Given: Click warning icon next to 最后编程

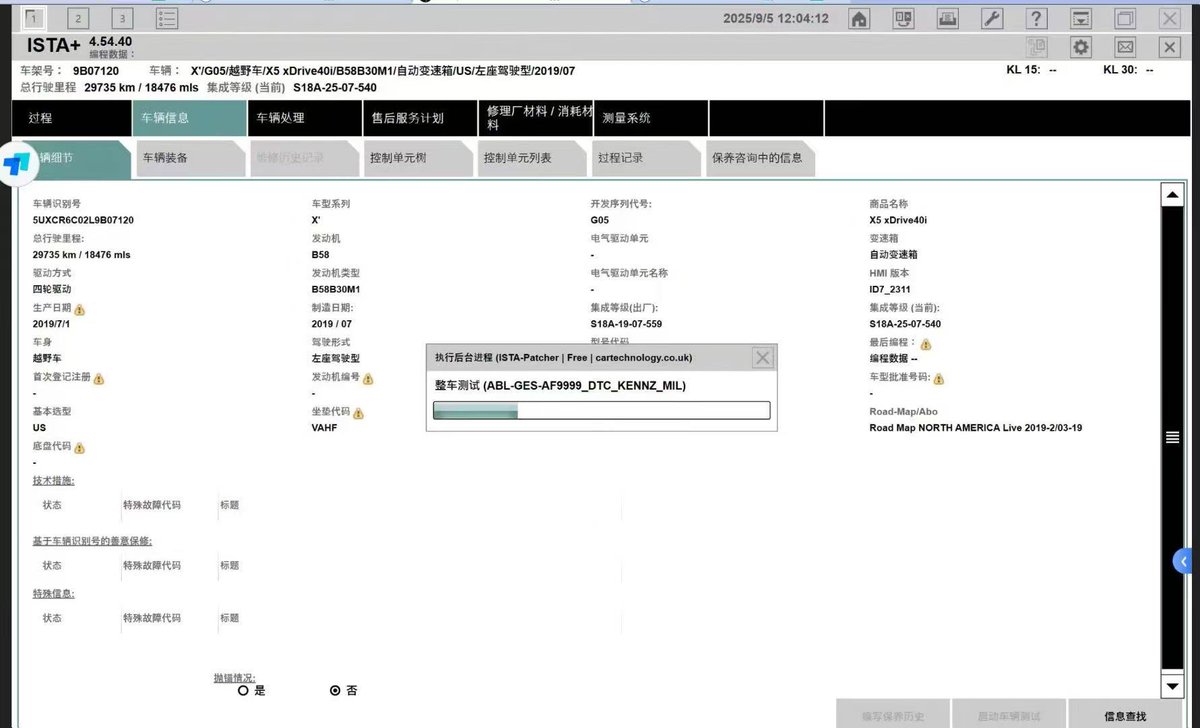Looking at the screenshot, I should [926, 344].
